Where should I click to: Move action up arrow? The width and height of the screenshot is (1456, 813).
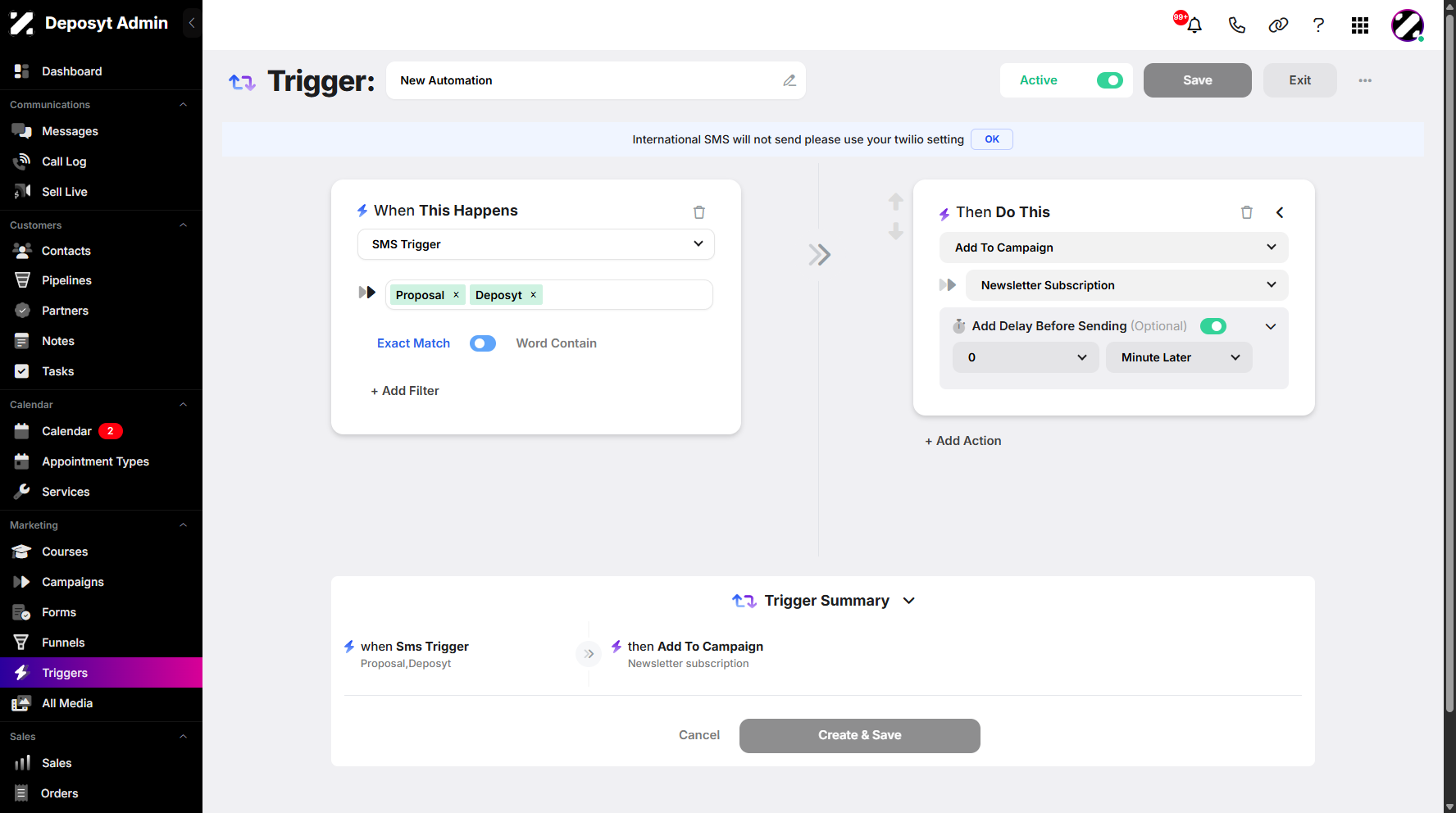point(896,201)
